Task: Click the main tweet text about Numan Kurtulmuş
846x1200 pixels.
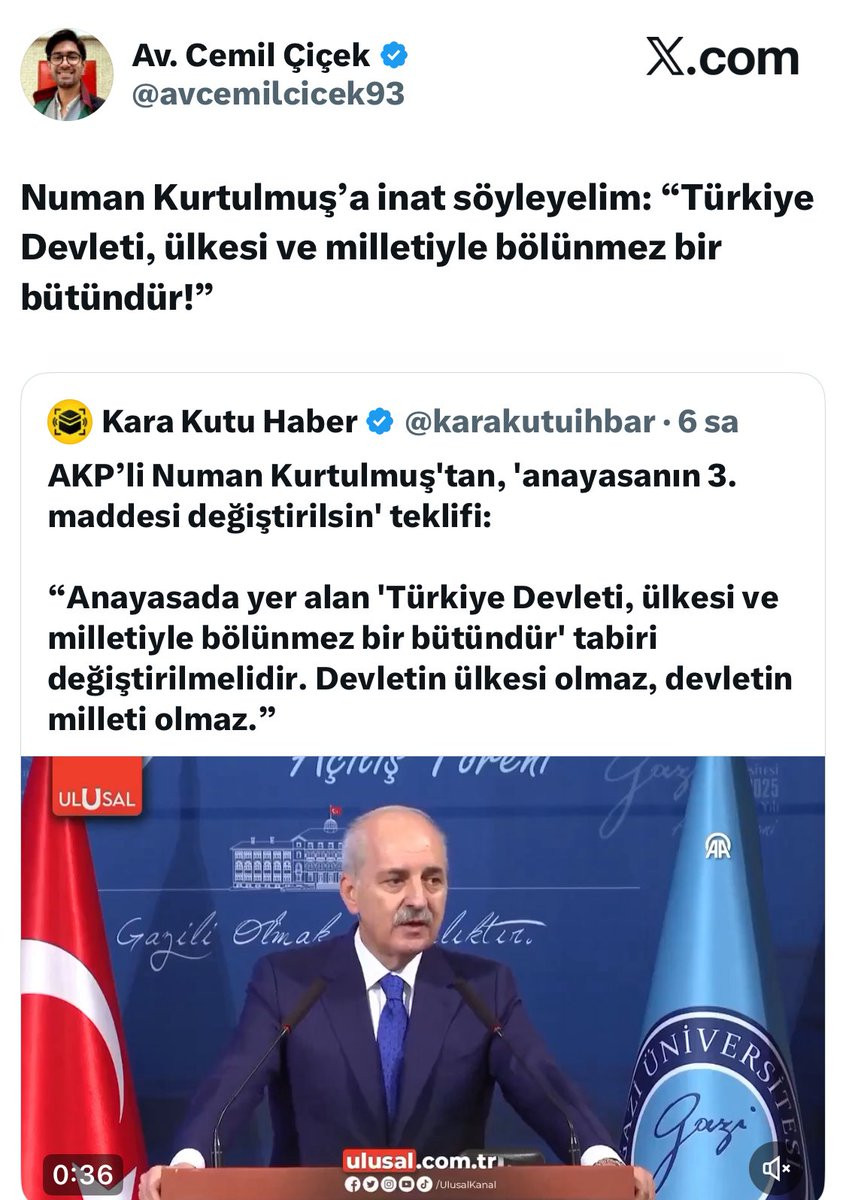Action: pos(418,247)
